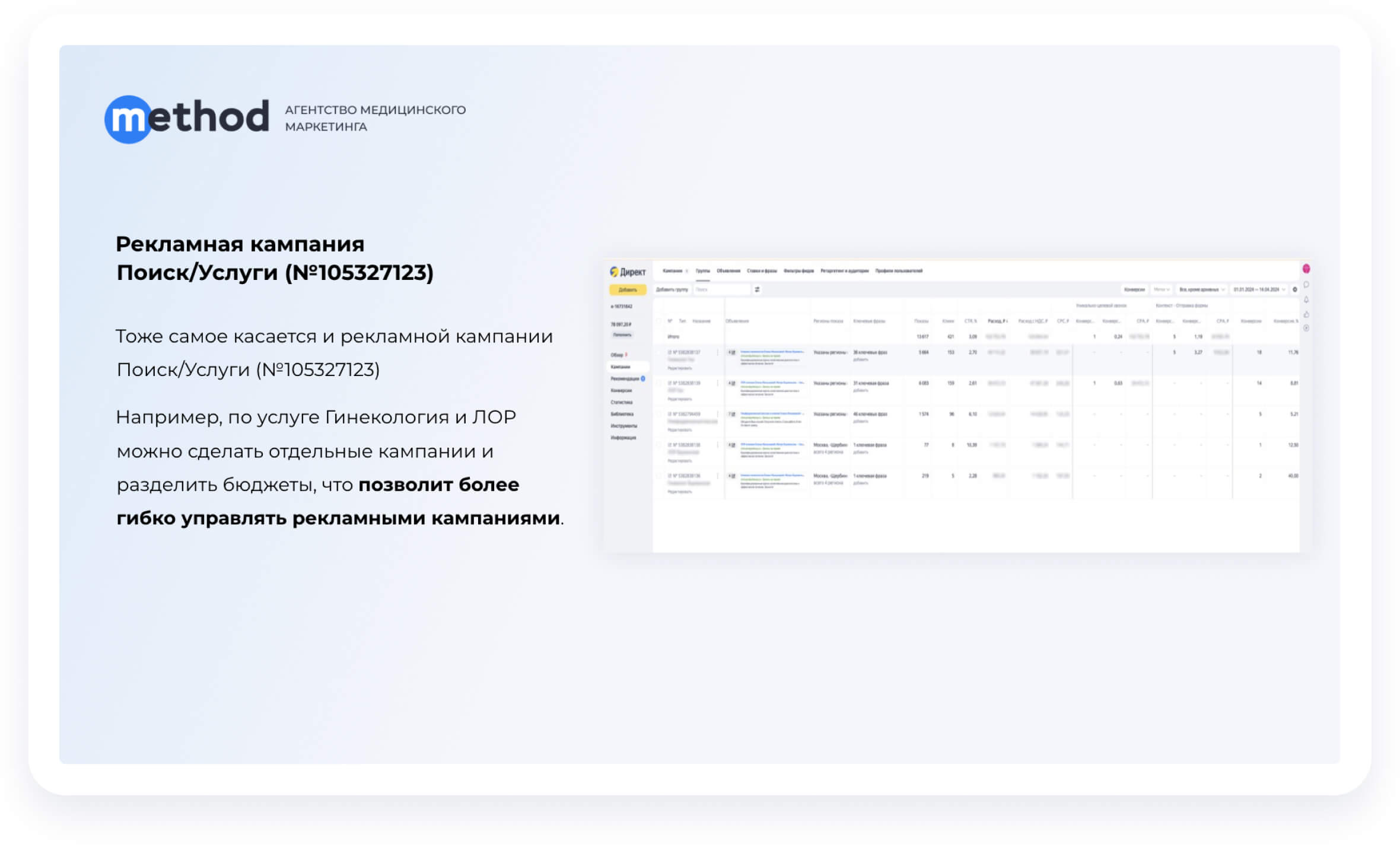This screenshot has height=860, width=1400.
Task: Click the yellow Добавить button
Action: [628, 289]
